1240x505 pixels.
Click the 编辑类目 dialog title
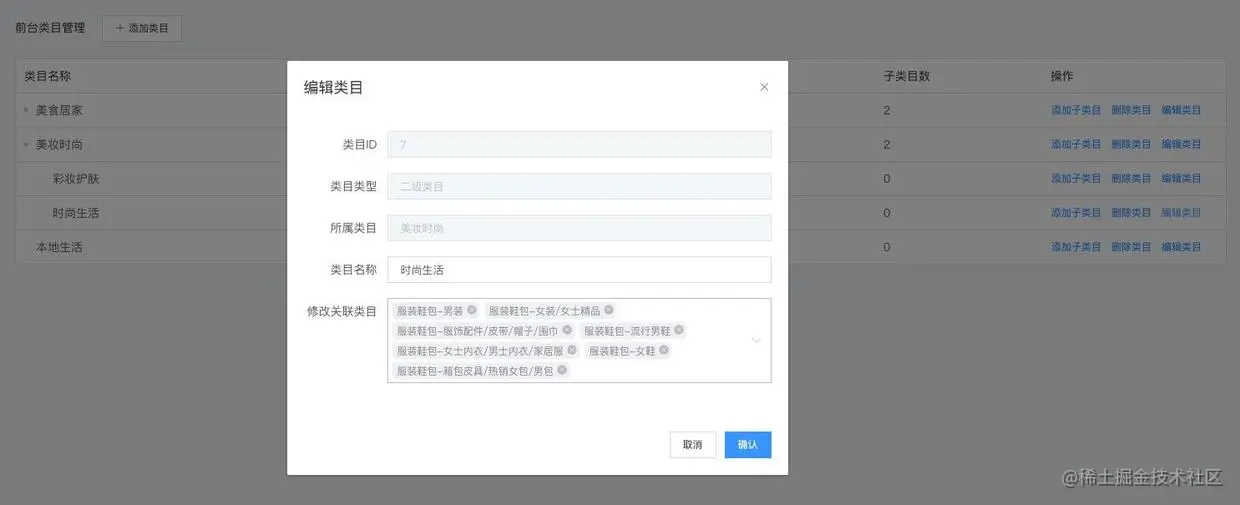333,87
